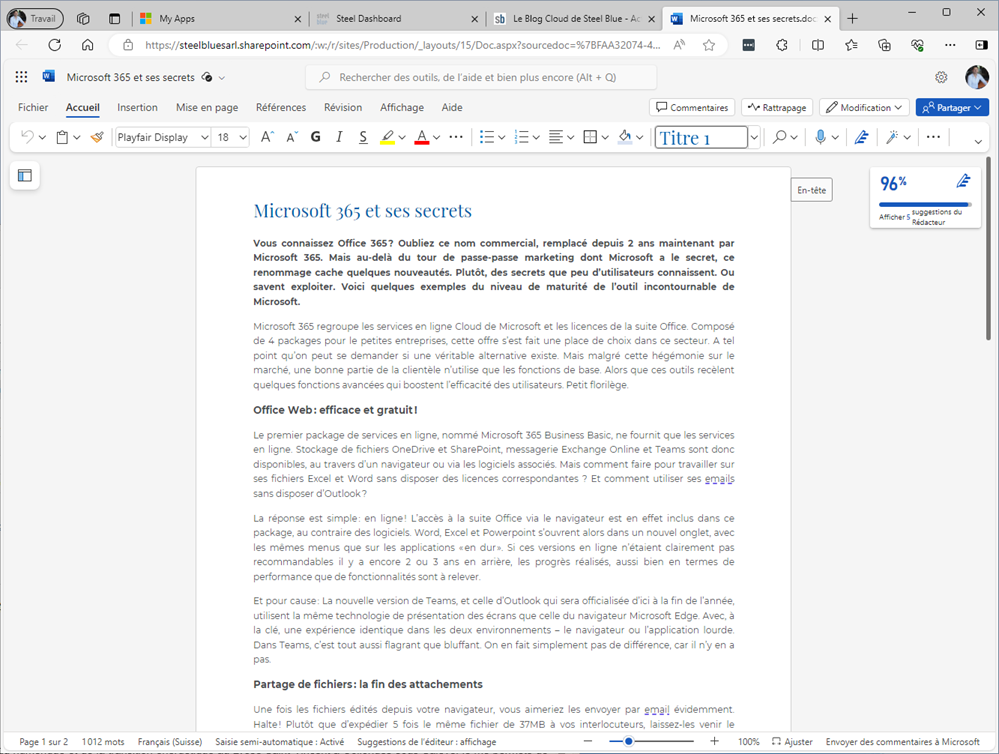Screen dimensions: 999x754
Task: Open the highlight color picker arrow
Action: tap(402, 137)
